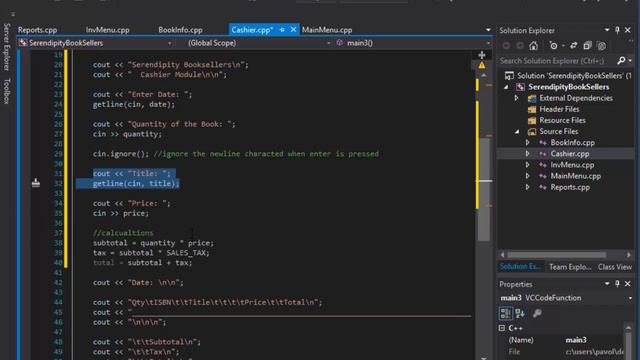The height and width of the screenshot is (360, 640).
Task: Expand the Reports.cpp tree node
Action: (x=527, y=187)
